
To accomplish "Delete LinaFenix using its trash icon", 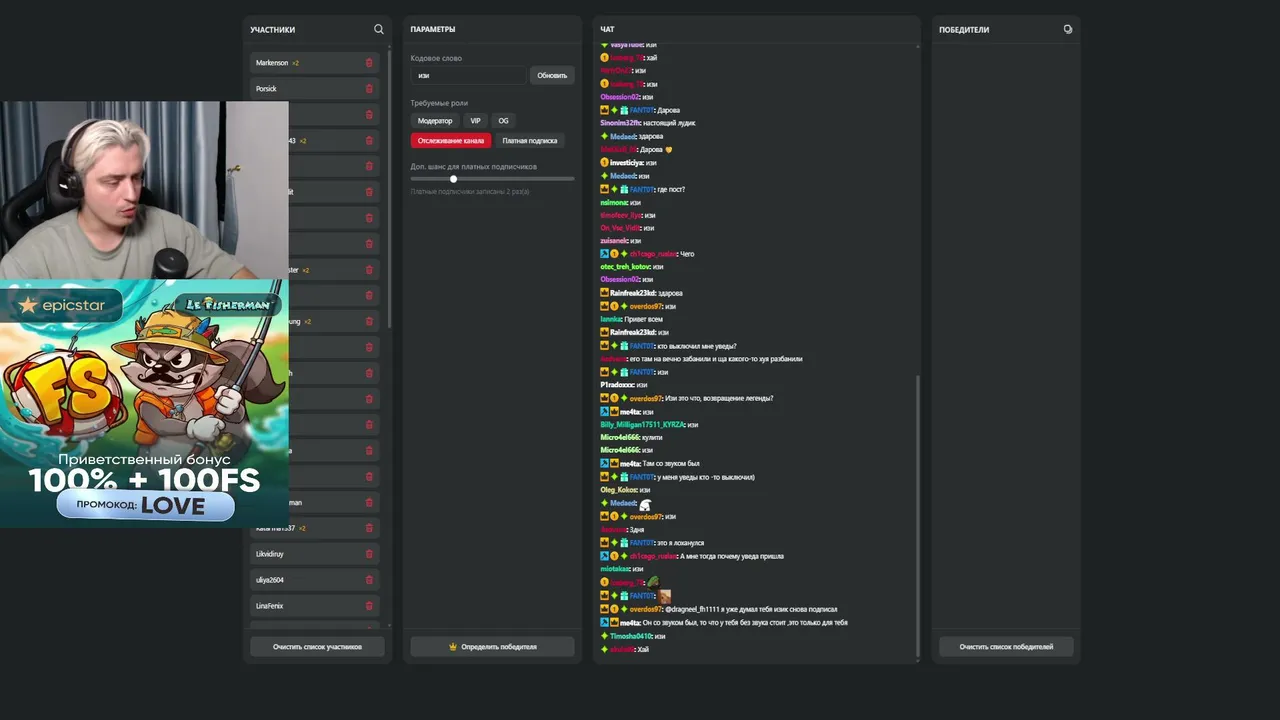I will (369, 606).
